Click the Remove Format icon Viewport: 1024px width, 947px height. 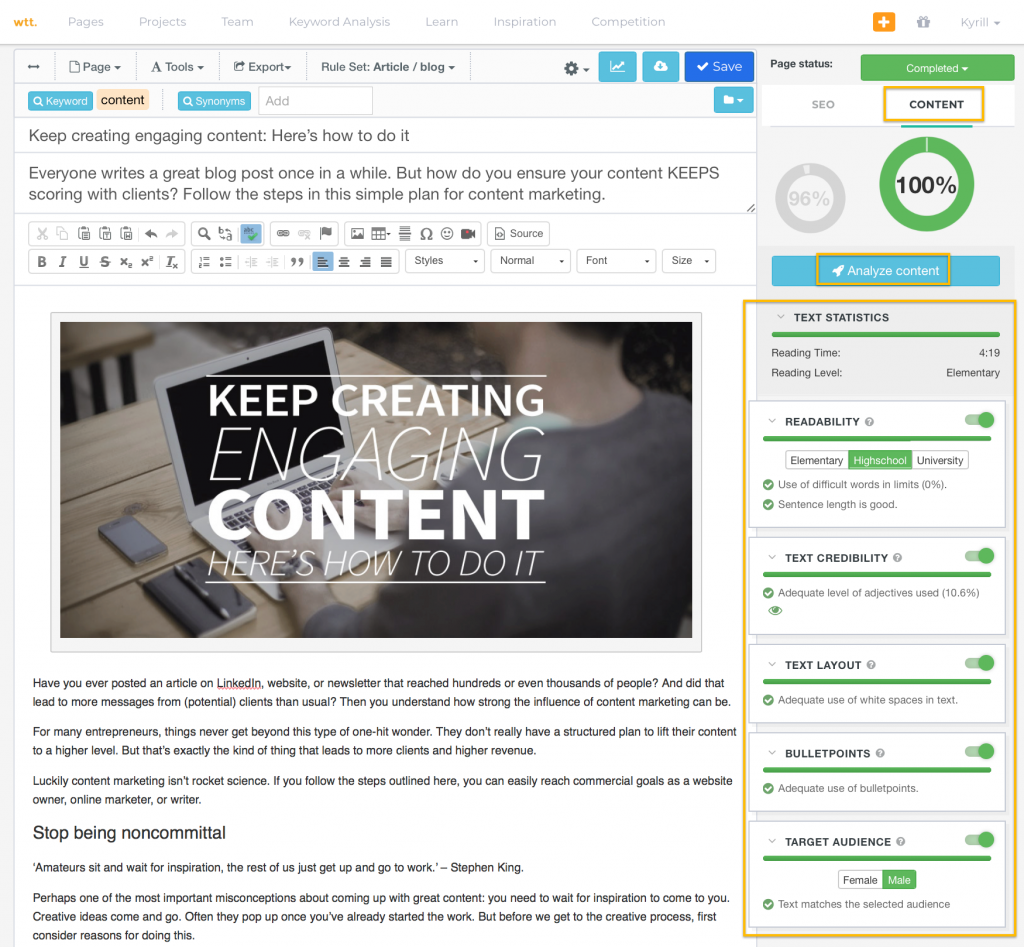click(172, 262)
